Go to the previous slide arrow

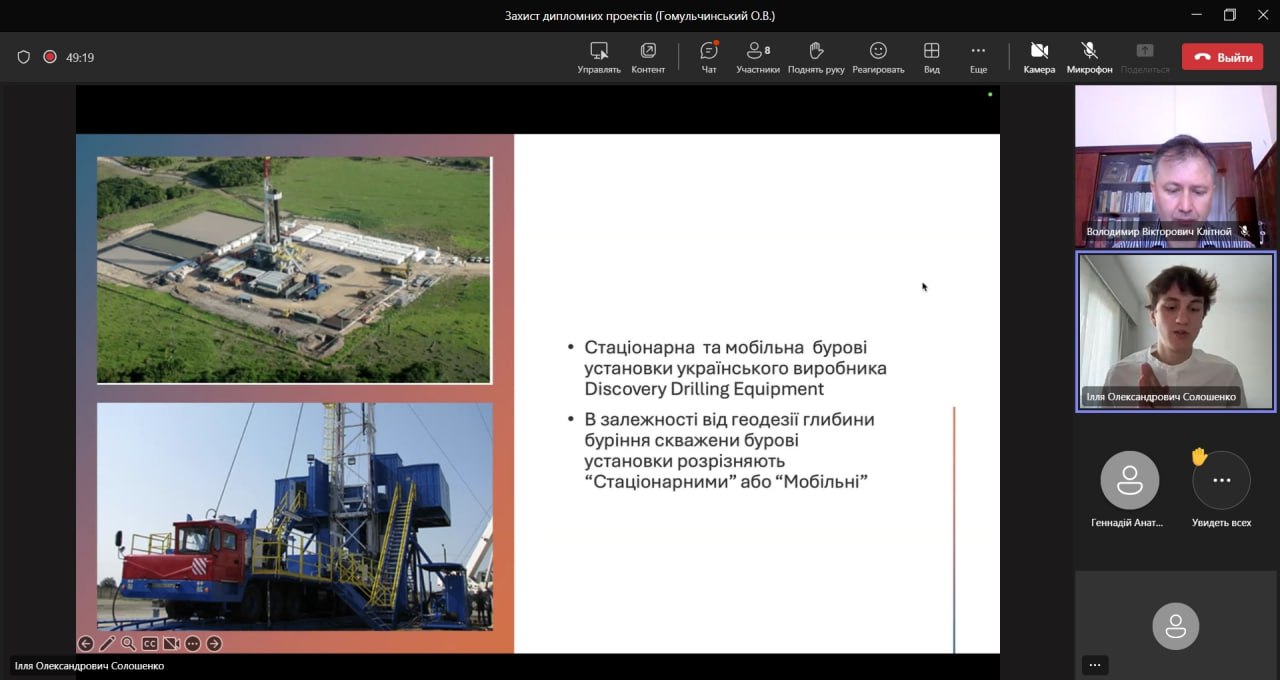(86, 643)
